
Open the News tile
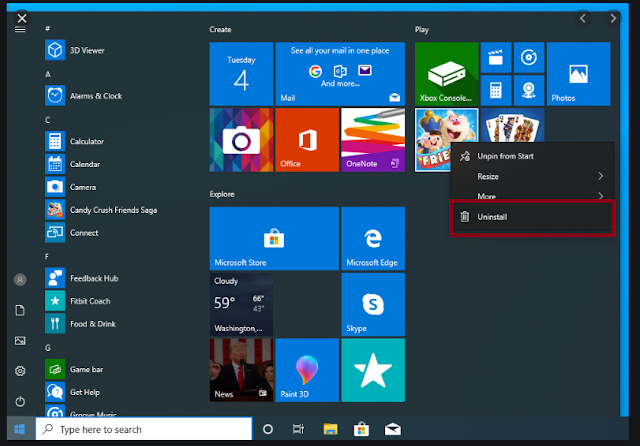pos(241,370)
